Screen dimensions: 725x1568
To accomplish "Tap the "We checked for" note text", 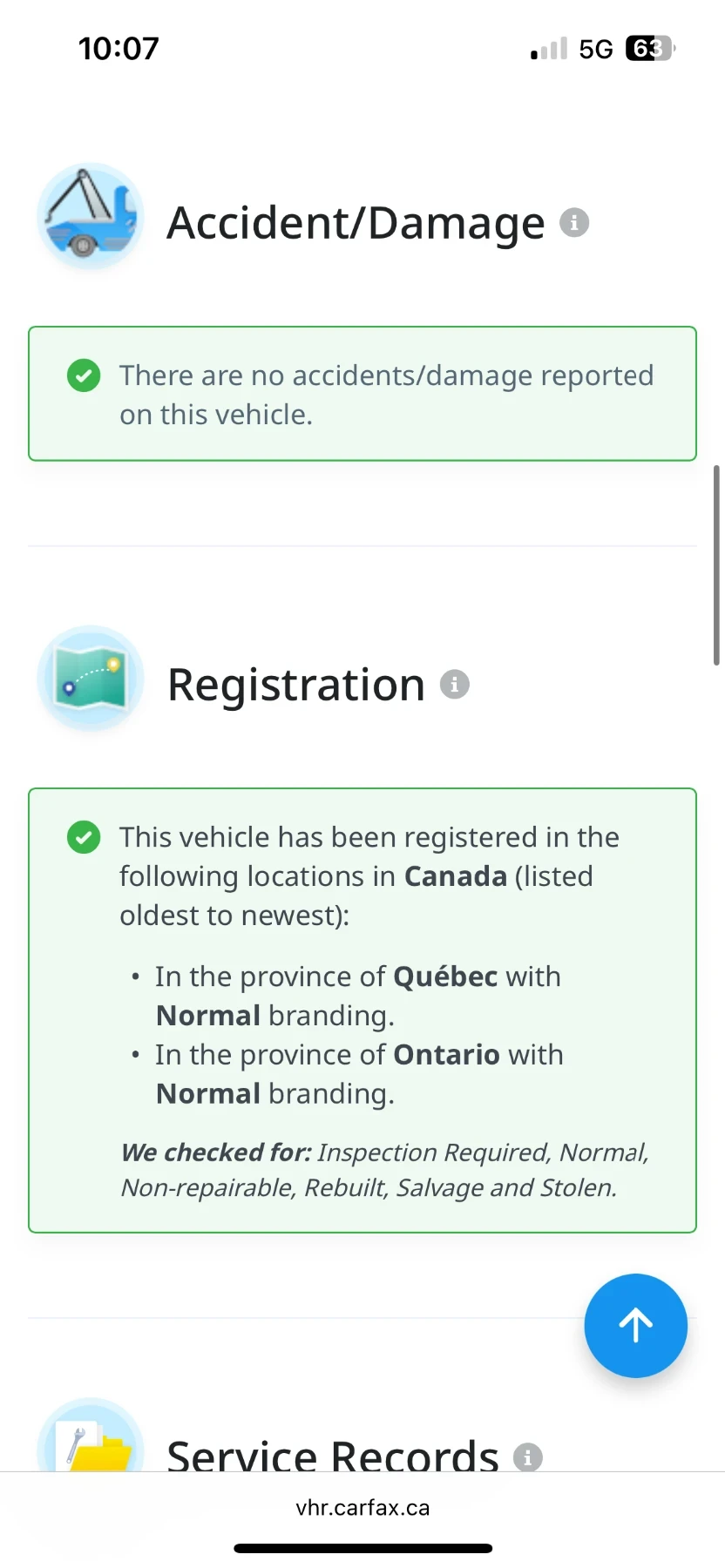I will pos(384,1170).
